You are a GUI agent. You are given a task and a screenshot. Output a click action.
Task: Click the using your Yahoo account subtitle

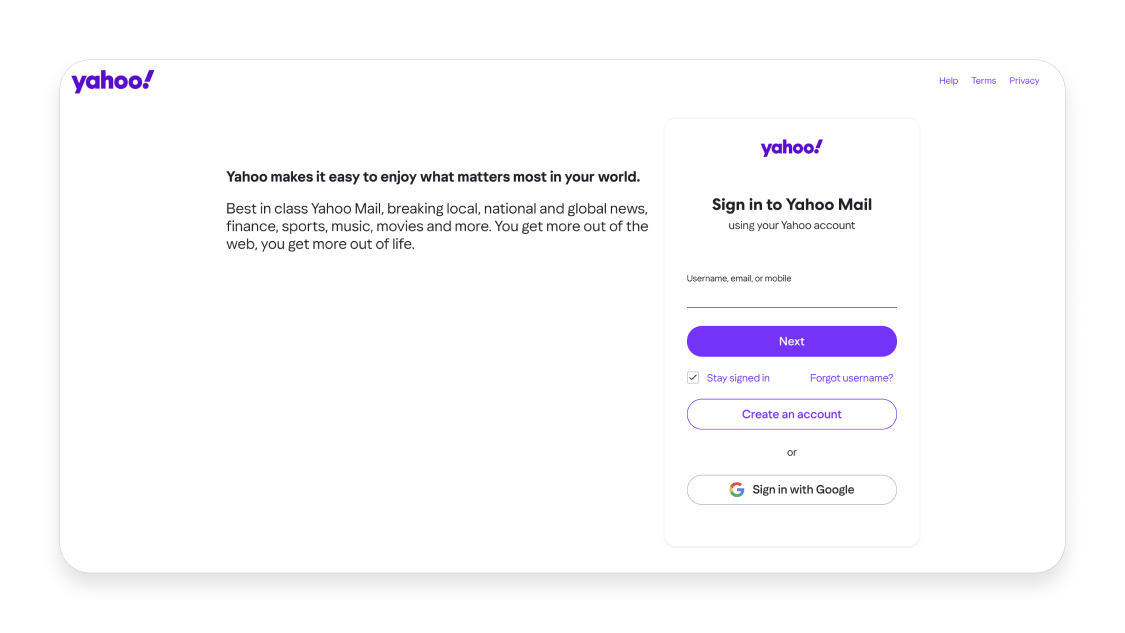pyautogui.click(x=791, y=225)
